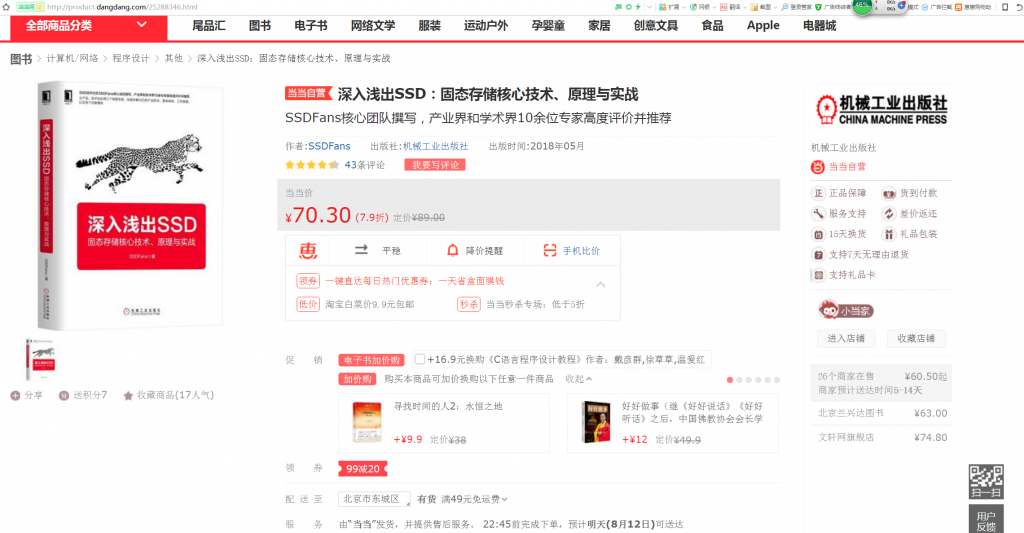Screen dimensions: 1024x533
Task: Click the 截图 screenshot toolbar icon
Action: [x=754, y=7]
